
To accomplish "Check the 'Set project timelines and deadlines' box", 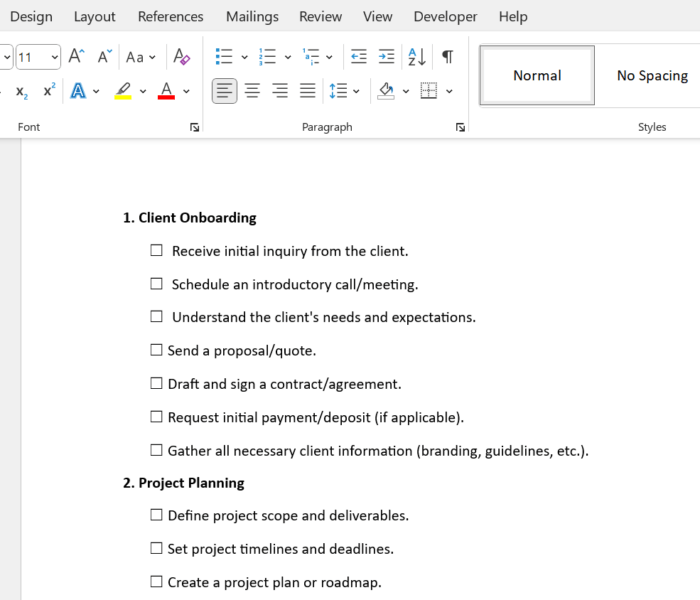I will (156, 548).
